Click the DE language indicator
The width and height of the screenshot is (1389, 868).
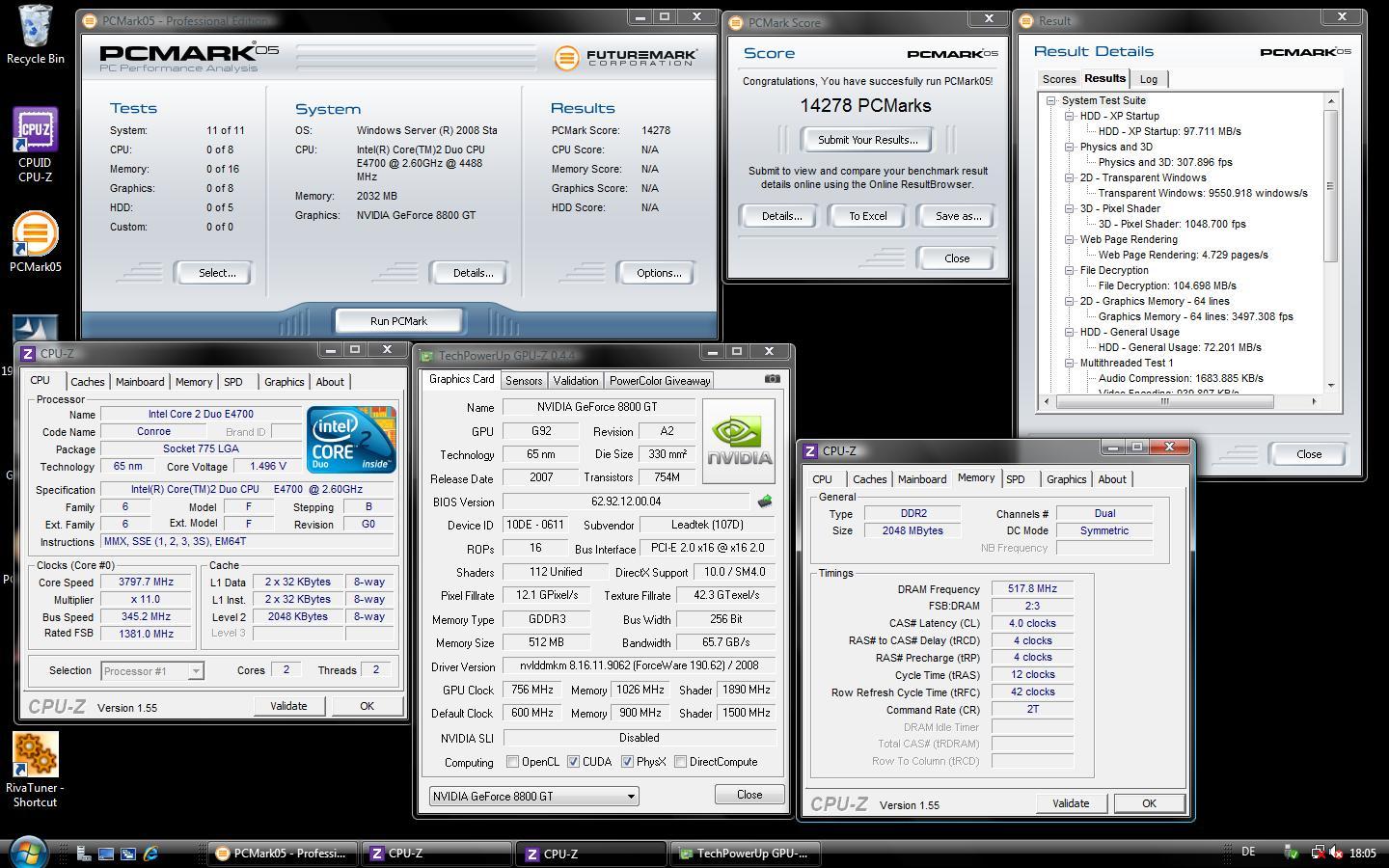(x=1248, y=852)
